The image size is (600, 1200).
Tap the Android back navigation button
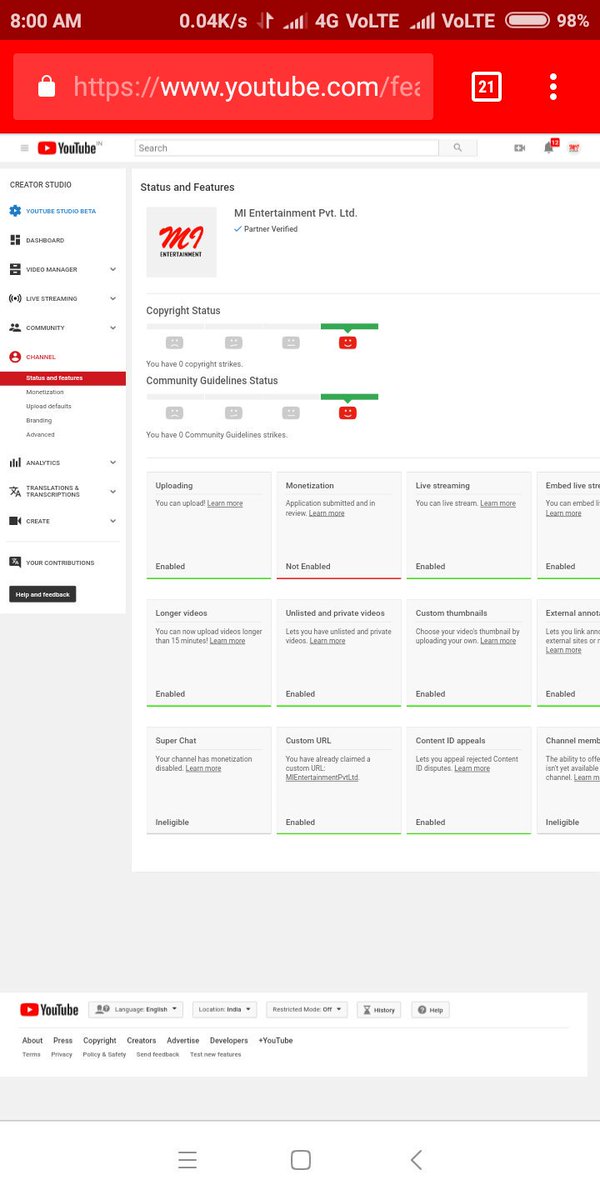417,1160
